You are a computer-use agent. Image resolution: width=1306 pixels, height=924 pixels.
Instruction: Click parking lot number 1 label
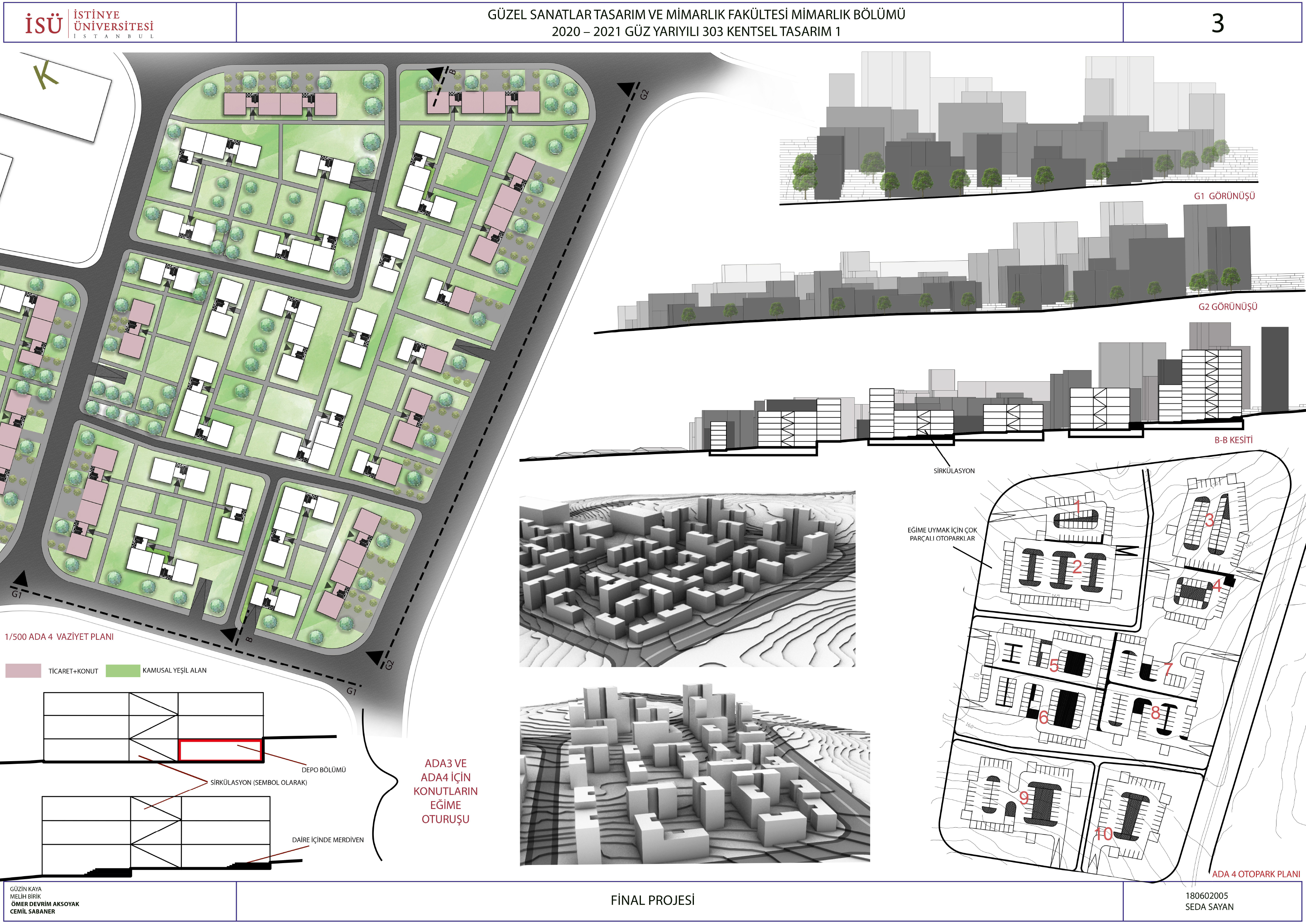coord(1077,506)
